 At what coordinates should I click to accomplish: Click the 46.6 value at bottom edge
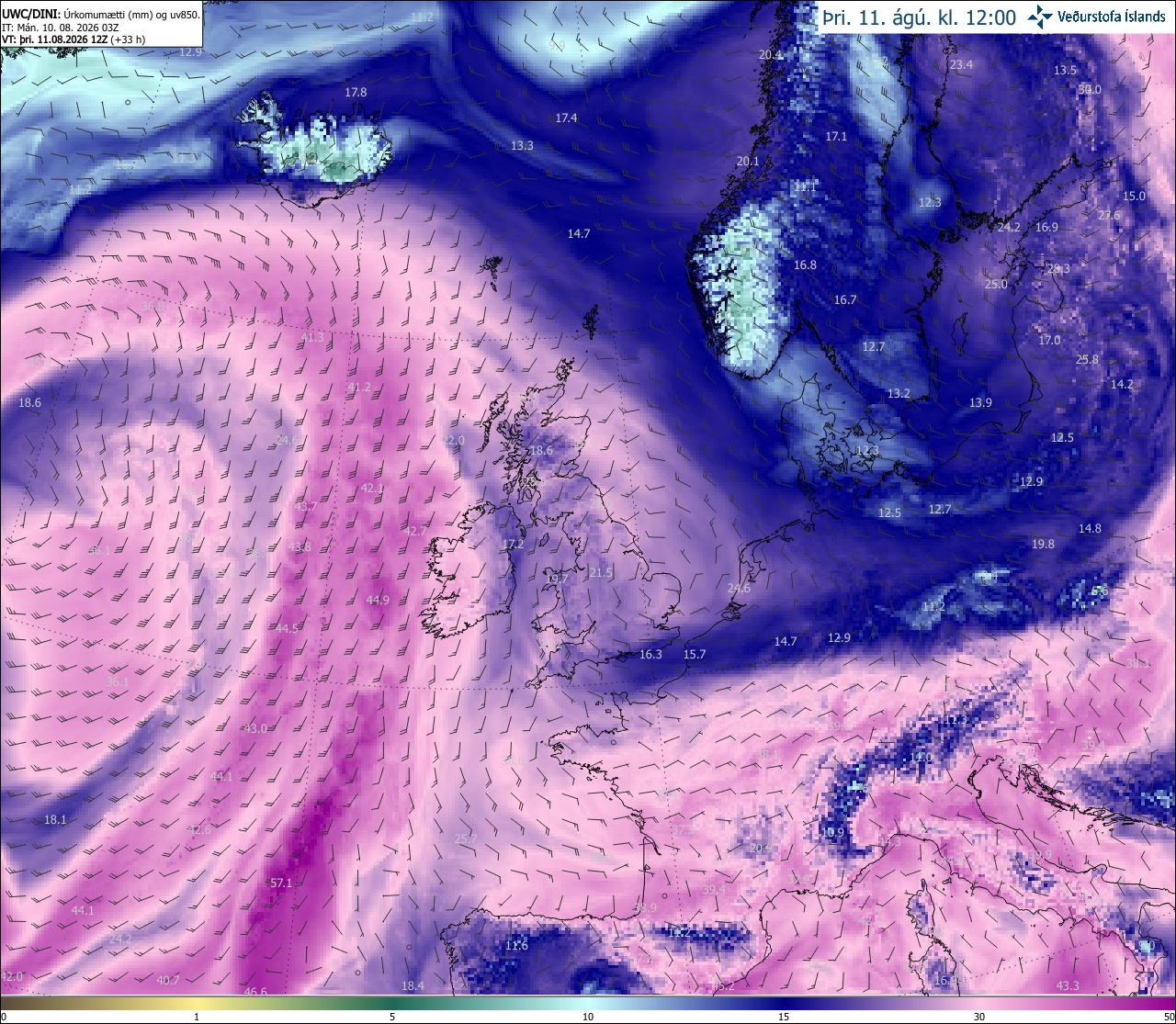pos(255,991)
